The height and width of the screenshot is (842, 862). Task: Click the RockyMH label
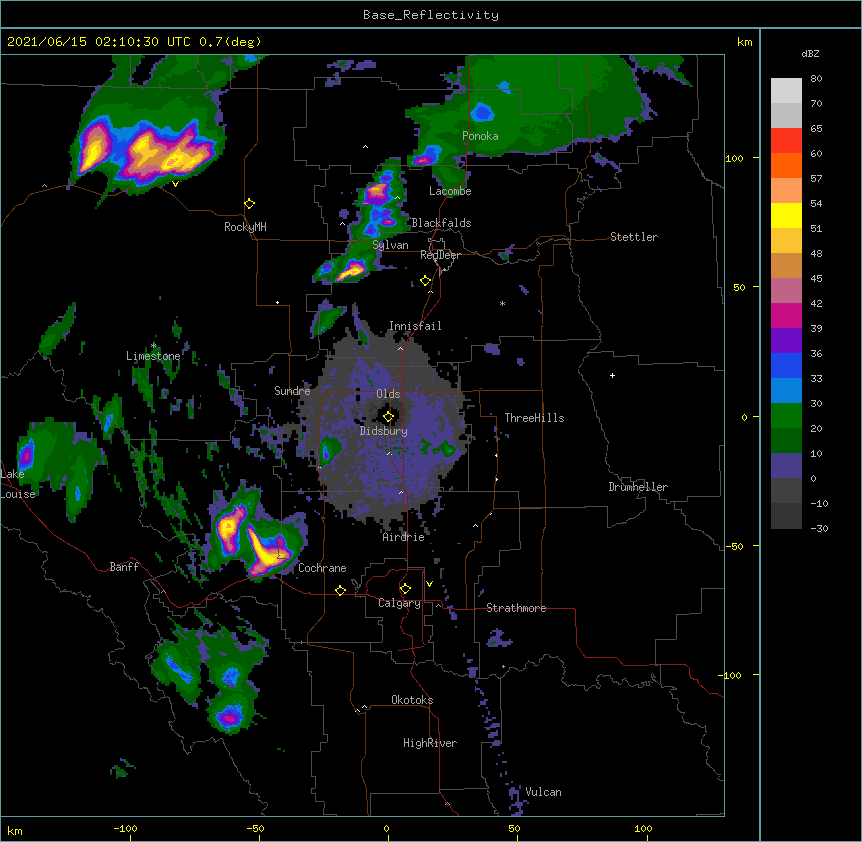tap(245, 227)
